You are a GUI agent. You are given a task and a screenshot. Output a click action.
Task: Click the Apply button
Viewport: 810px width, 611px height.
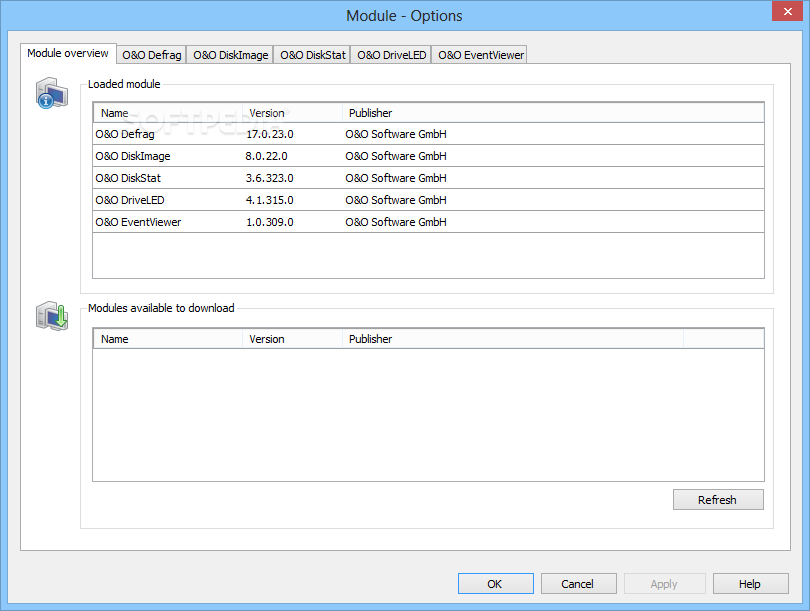664,584
